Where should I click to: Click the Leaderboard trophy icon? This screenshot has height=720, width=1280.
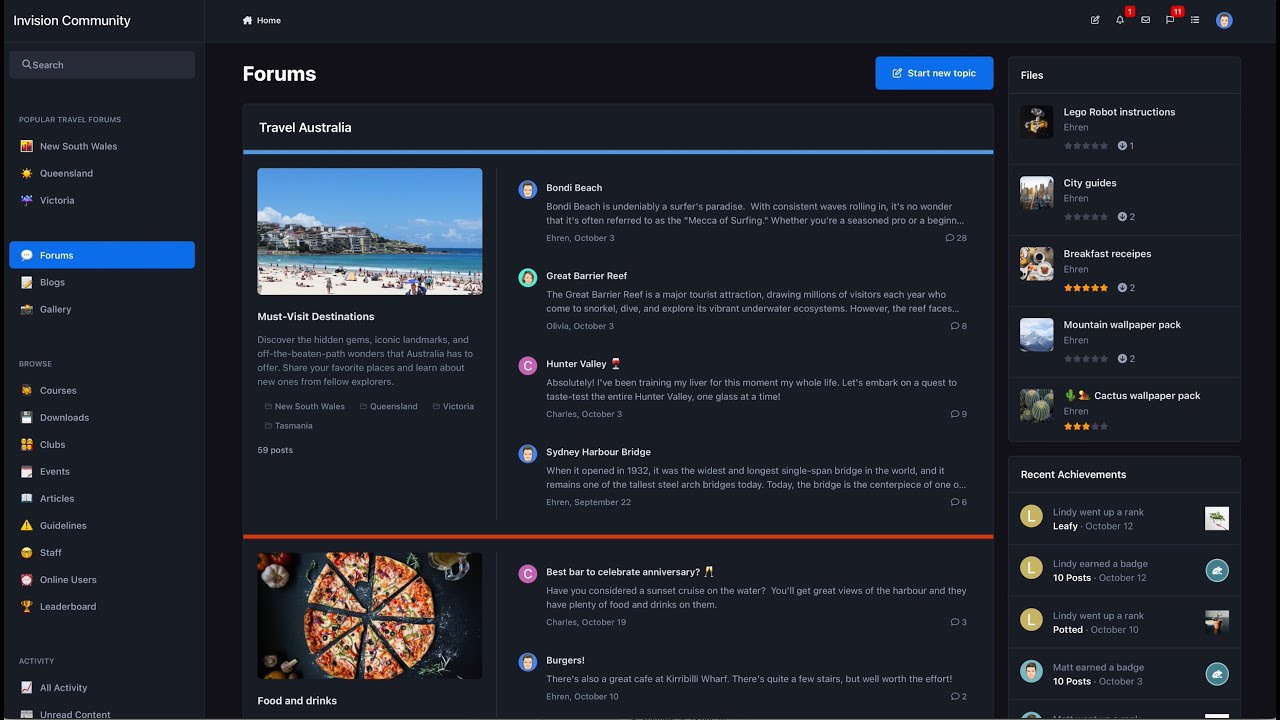27,606
